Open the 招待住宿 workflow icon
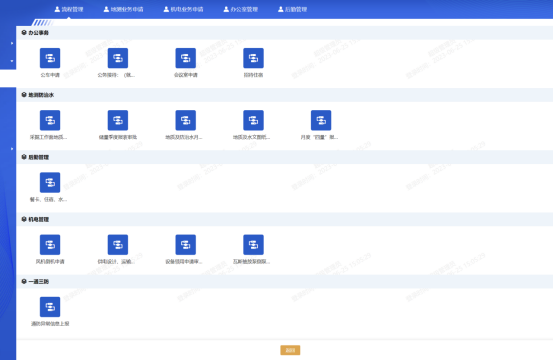553x361 pixels. [x=253, y=58]
